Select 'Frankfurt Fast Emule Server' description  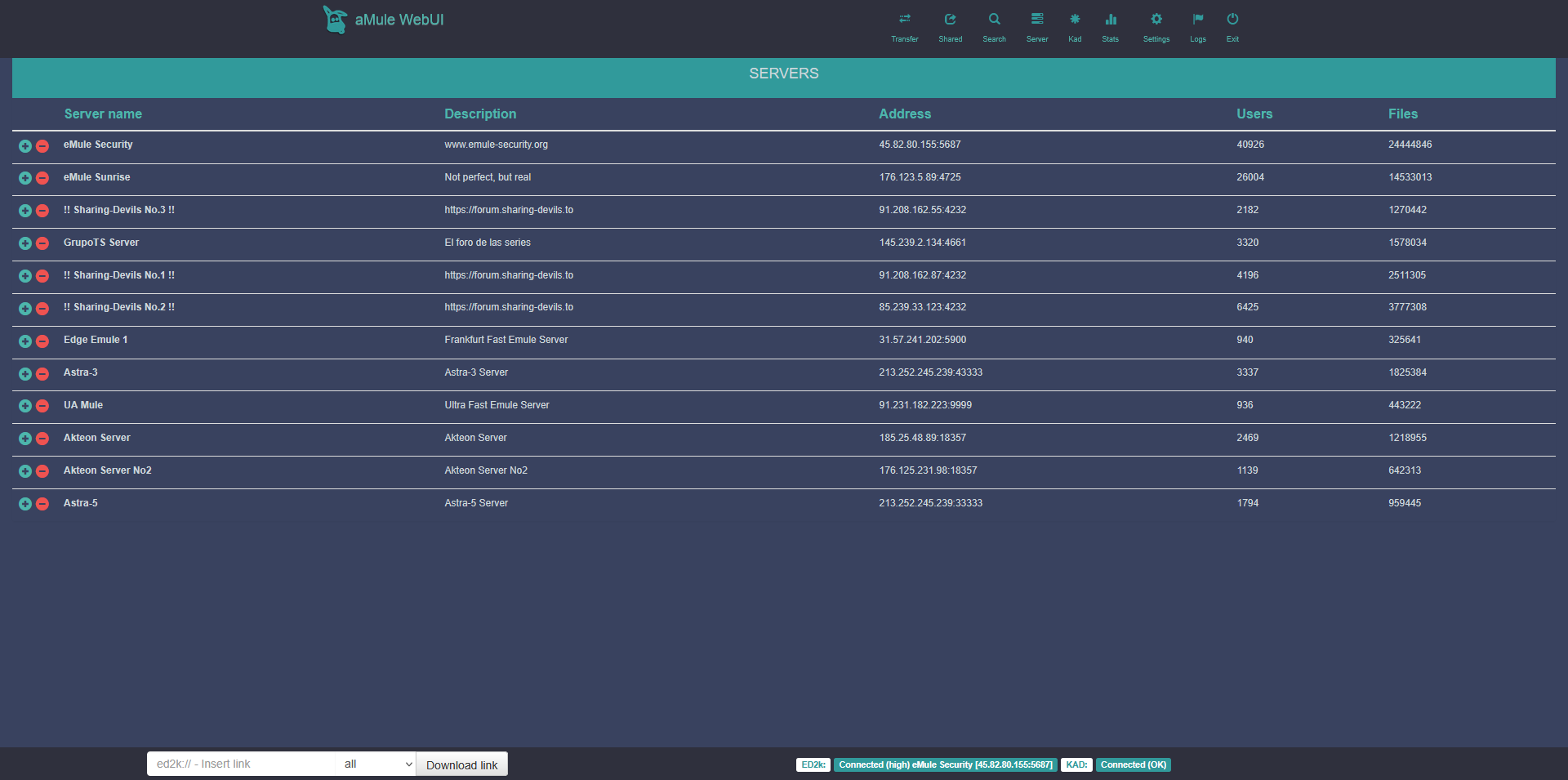coord(506,340)
